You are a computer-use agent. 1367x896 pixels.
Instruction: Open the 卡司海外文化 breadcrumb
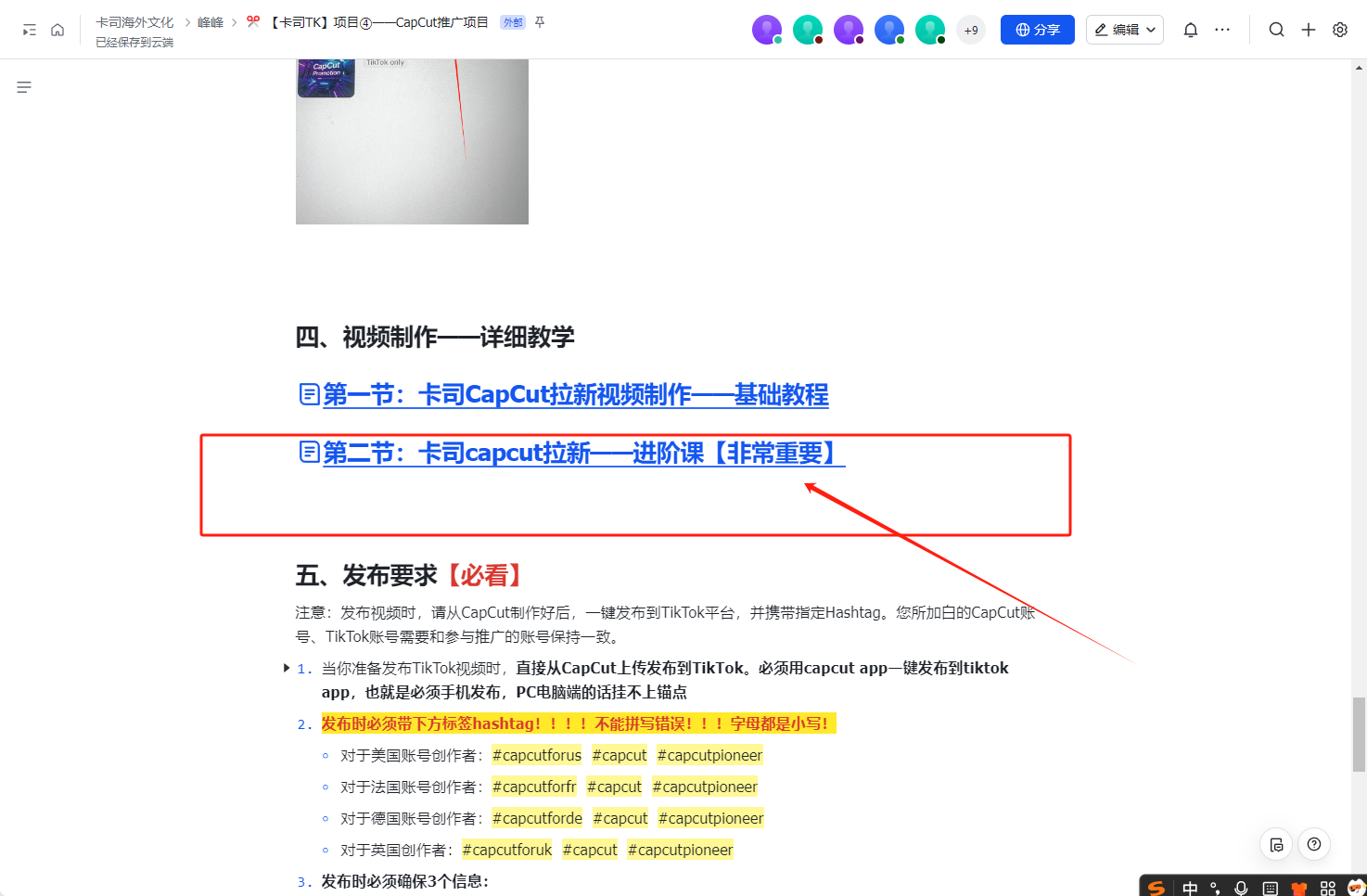point(134,22)
